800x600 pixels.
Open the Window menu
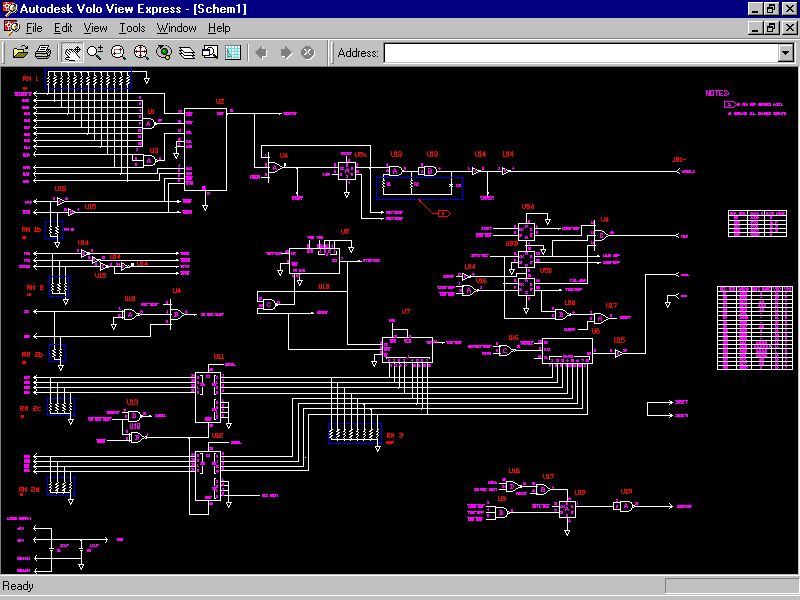[177, 28]
